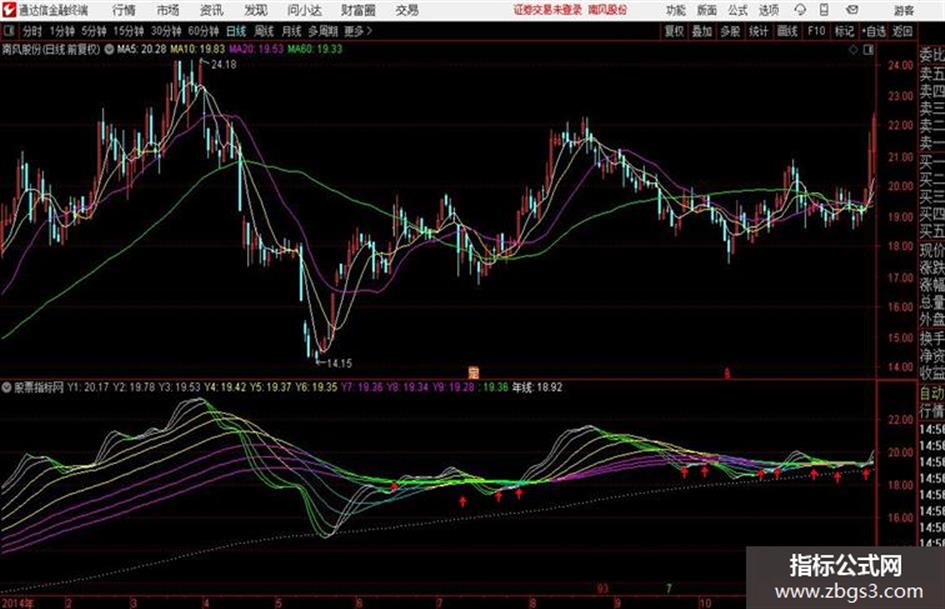Open F10 company info

[816, 31]
